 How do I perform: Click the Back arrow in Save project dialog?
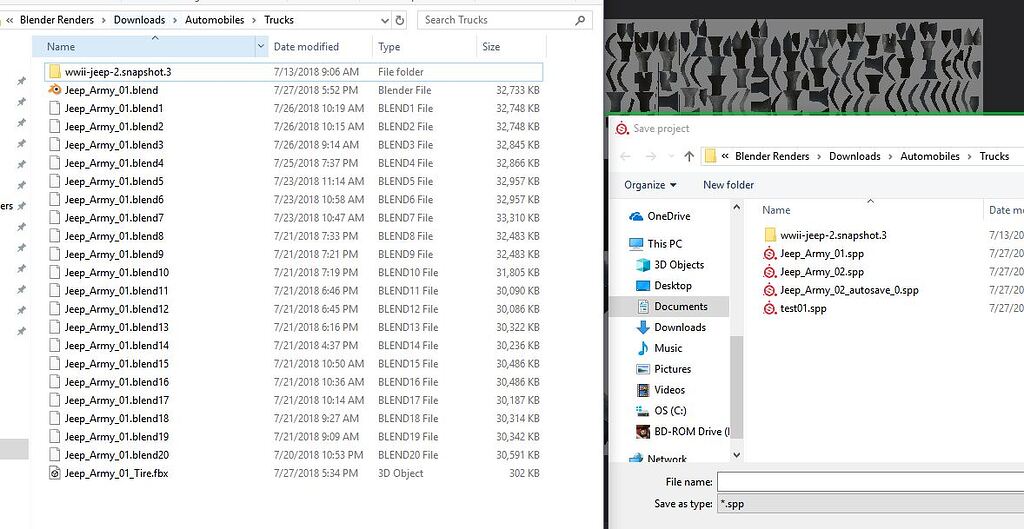pos(626,156)
